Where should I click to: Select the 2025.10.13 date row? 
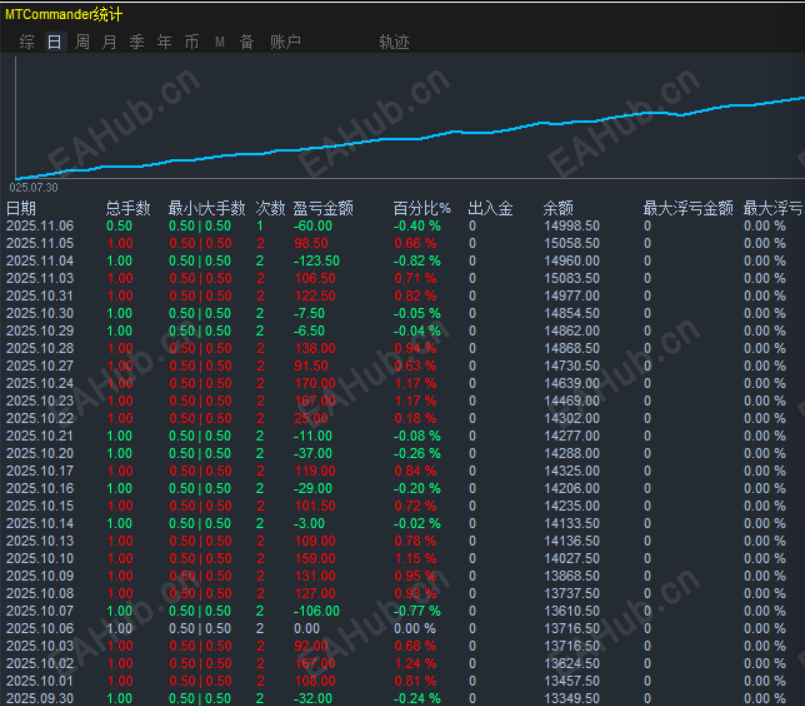tap(40, 541)
